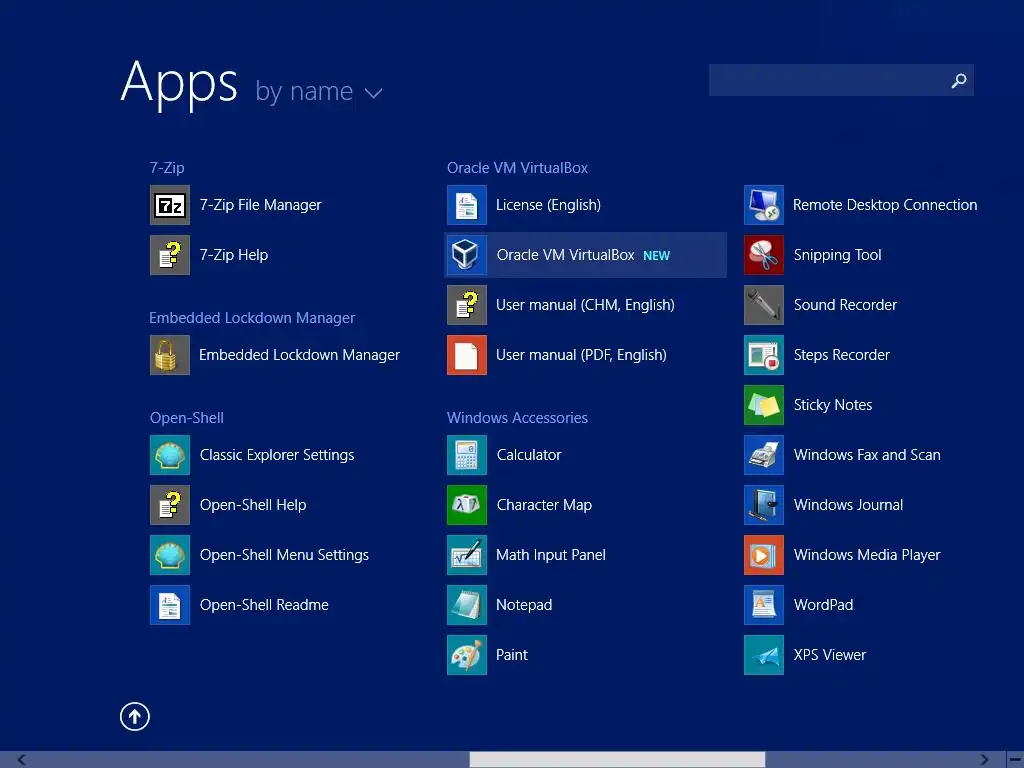The image size is (1024, 768).
Task: Open VirtualBox License (English) icon
Action: (467, 205)
